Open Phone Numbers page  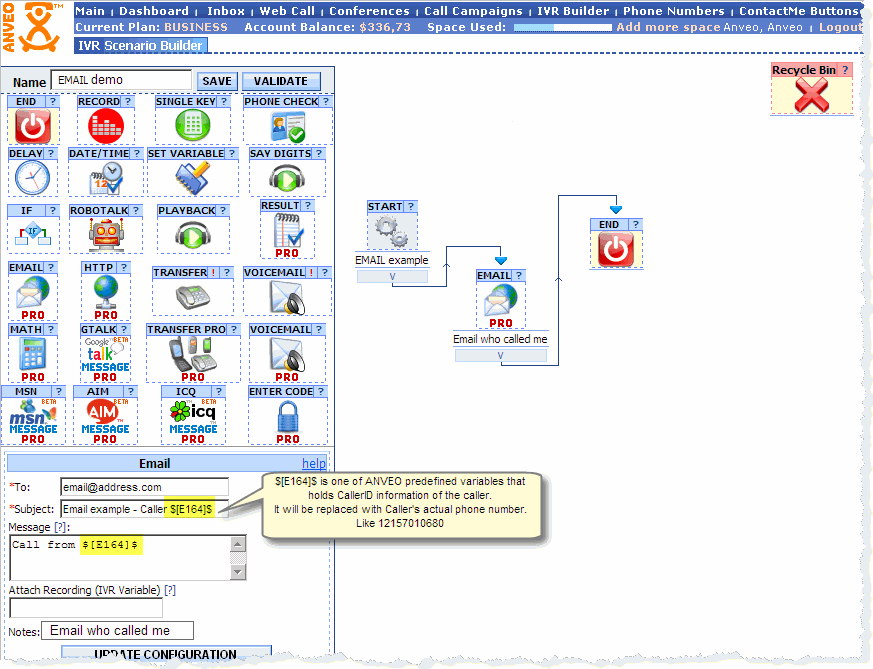click(674, 11)
